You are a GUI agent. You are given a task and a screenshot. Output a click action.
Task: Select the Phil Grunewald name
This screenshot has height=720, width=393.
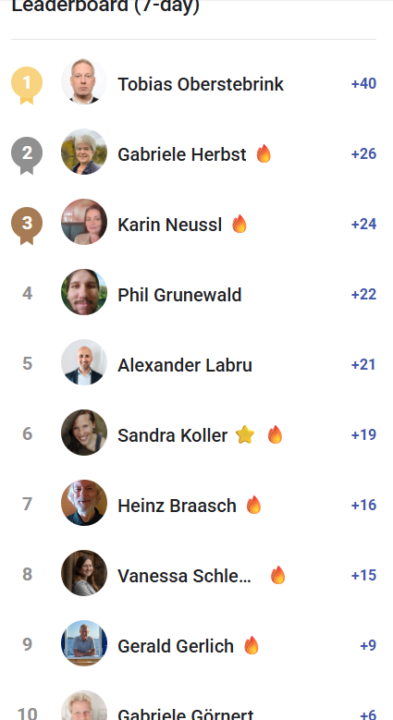point(180,295)
